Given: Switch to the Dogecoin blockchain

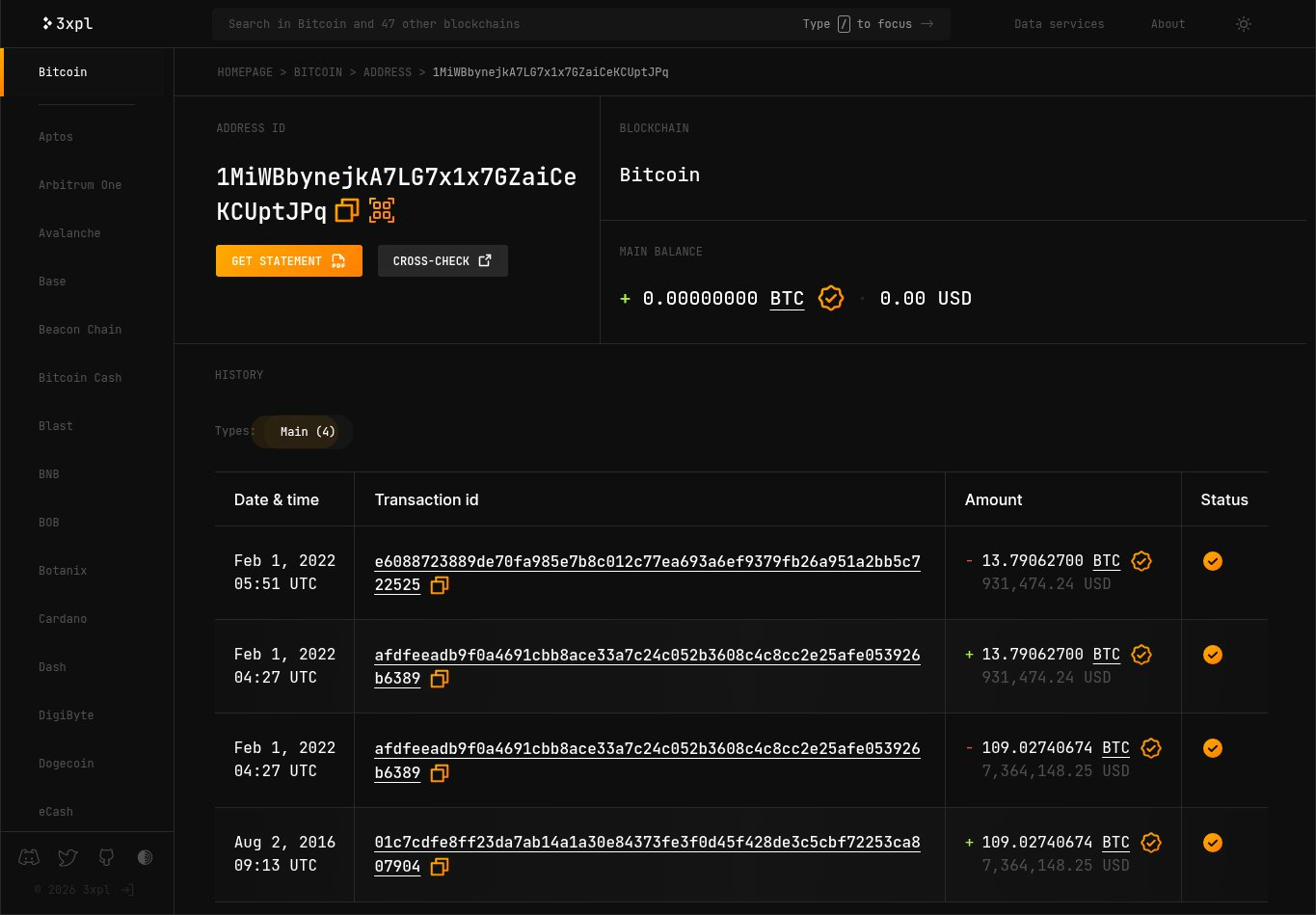Looking at the screenshot, I should pos(65,762).
